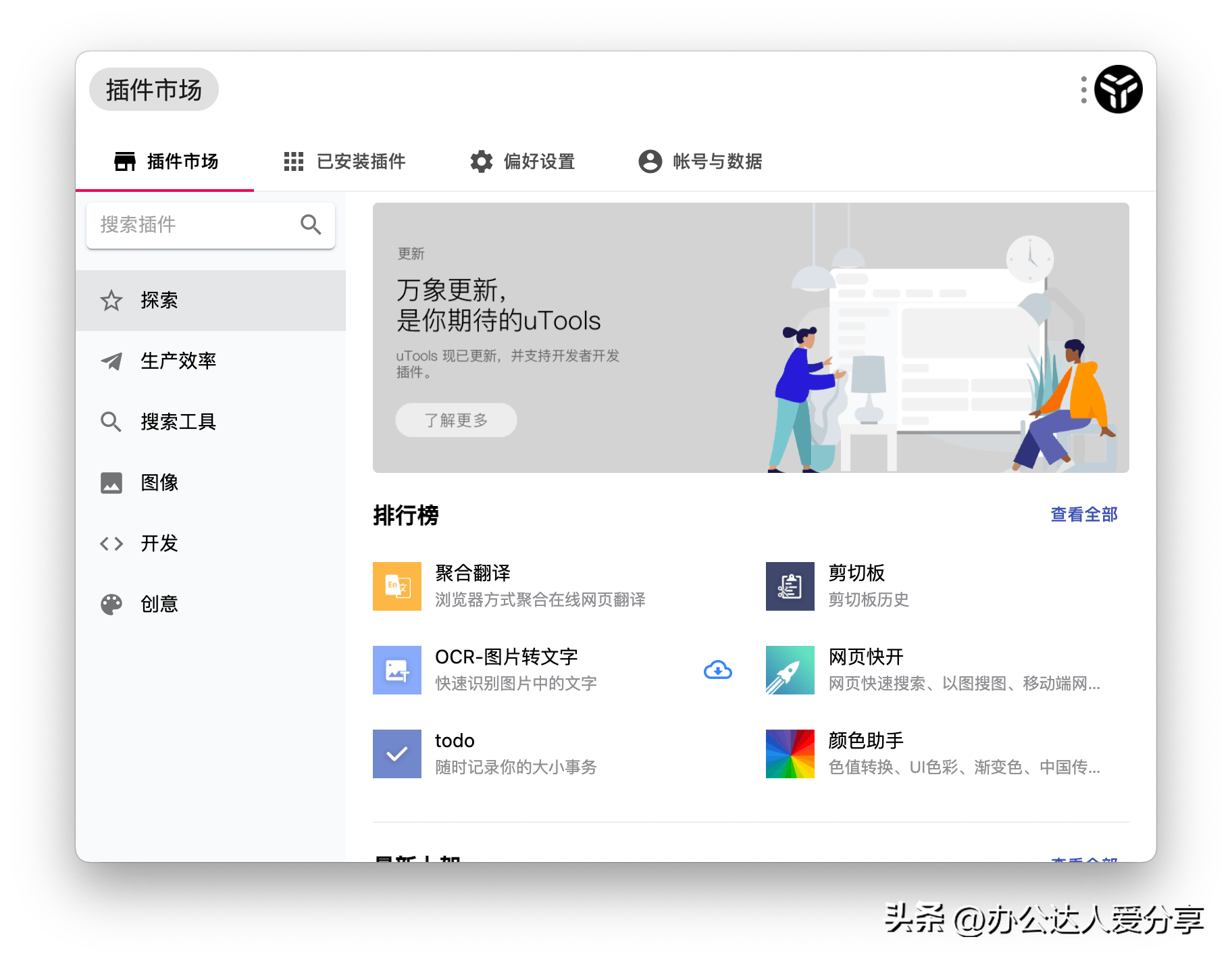Open the 网页快开 plugin title
The width and height of the screenshot is (1232, 962).
[866, 657]
